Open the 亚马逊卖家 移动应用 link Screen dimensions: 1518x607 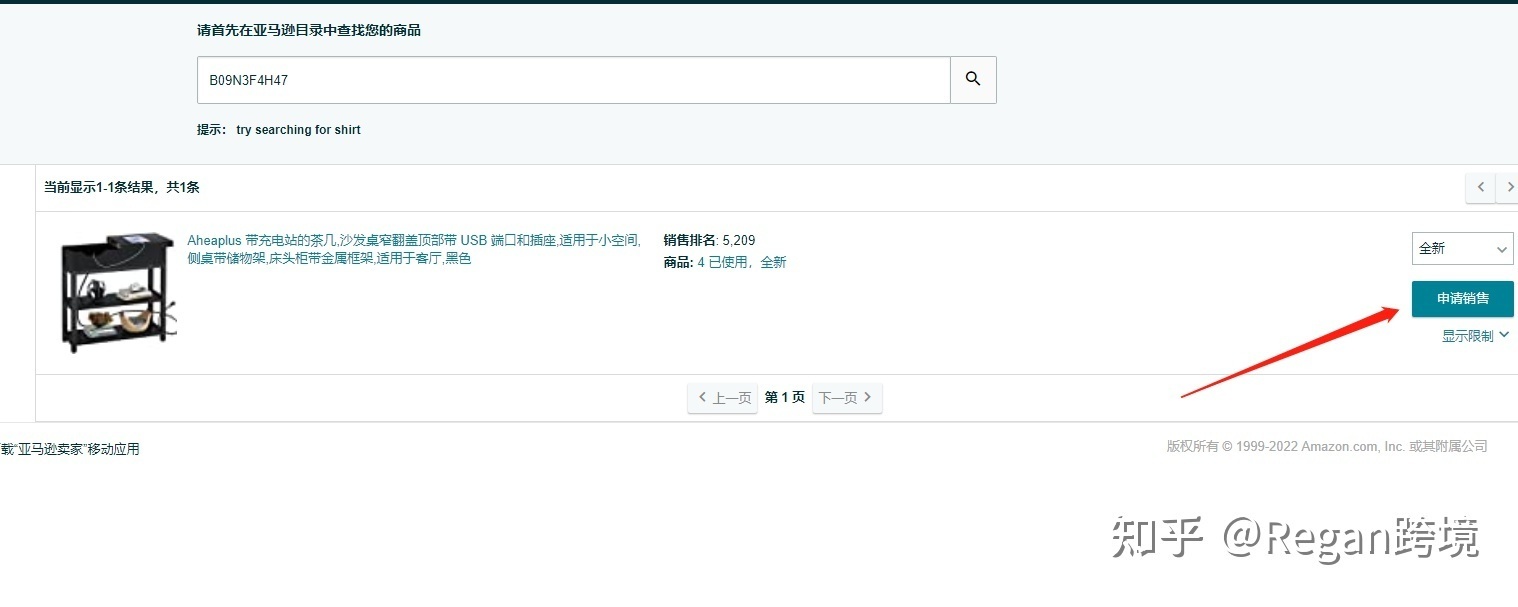[70, 449]
